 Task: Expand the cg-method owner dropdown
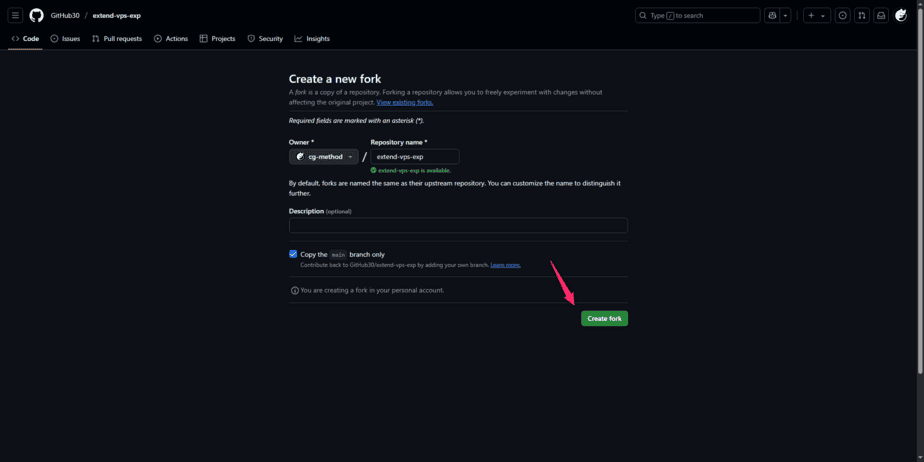pyautogui.click(x=324, y=157)
